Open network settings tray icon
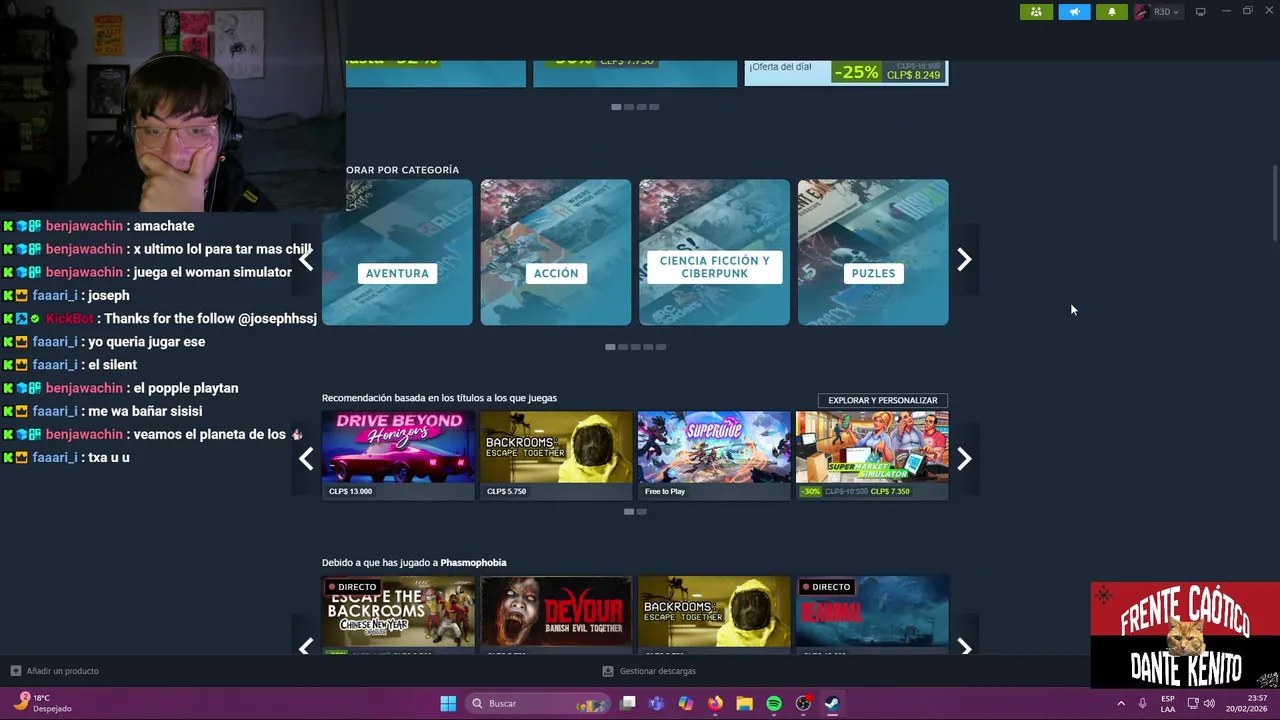Screen dimensions: 1280x720 click(x=1193, y=704)
